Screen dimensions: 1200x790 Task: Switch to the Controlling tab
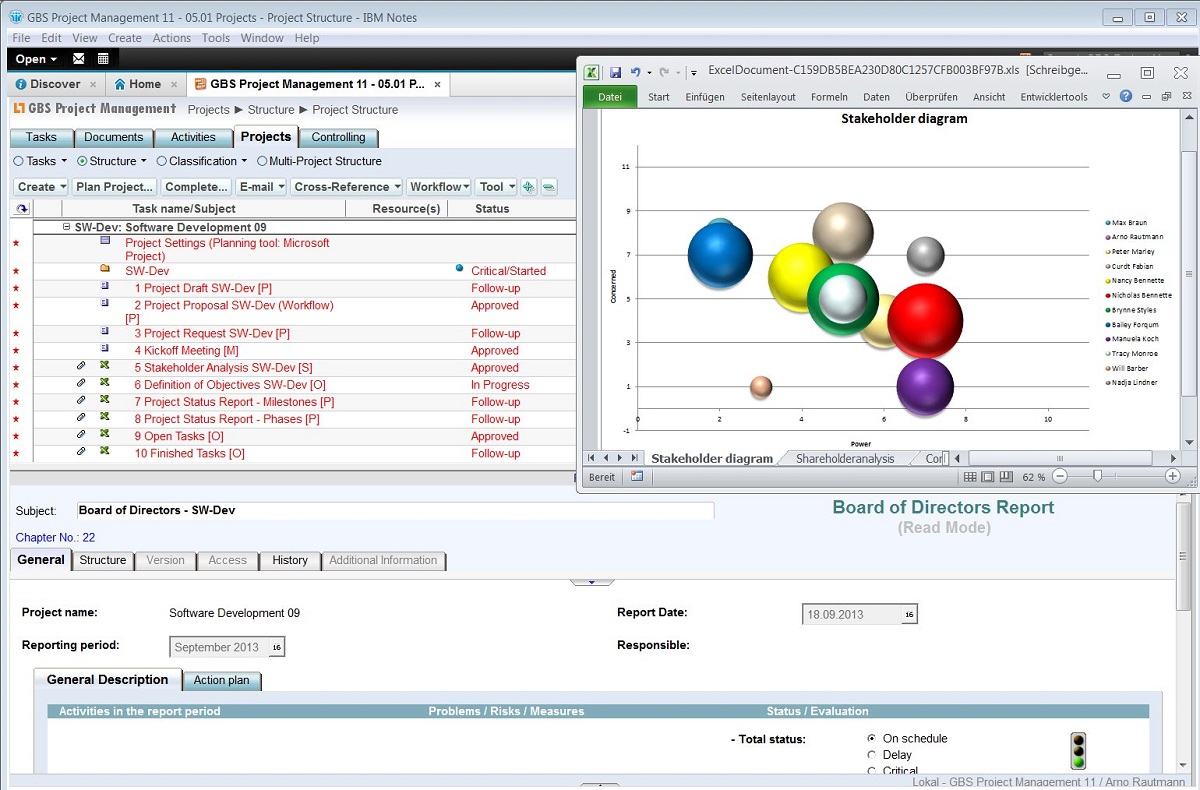[339, 137]
